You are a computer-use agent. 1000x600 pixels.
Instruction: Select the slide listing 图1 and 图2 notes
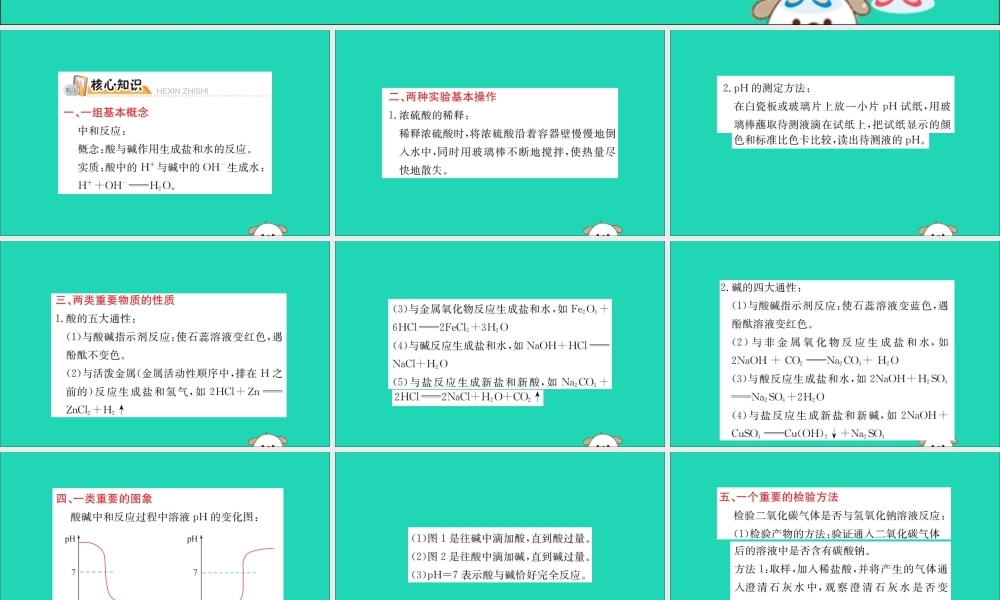[500, 526]
